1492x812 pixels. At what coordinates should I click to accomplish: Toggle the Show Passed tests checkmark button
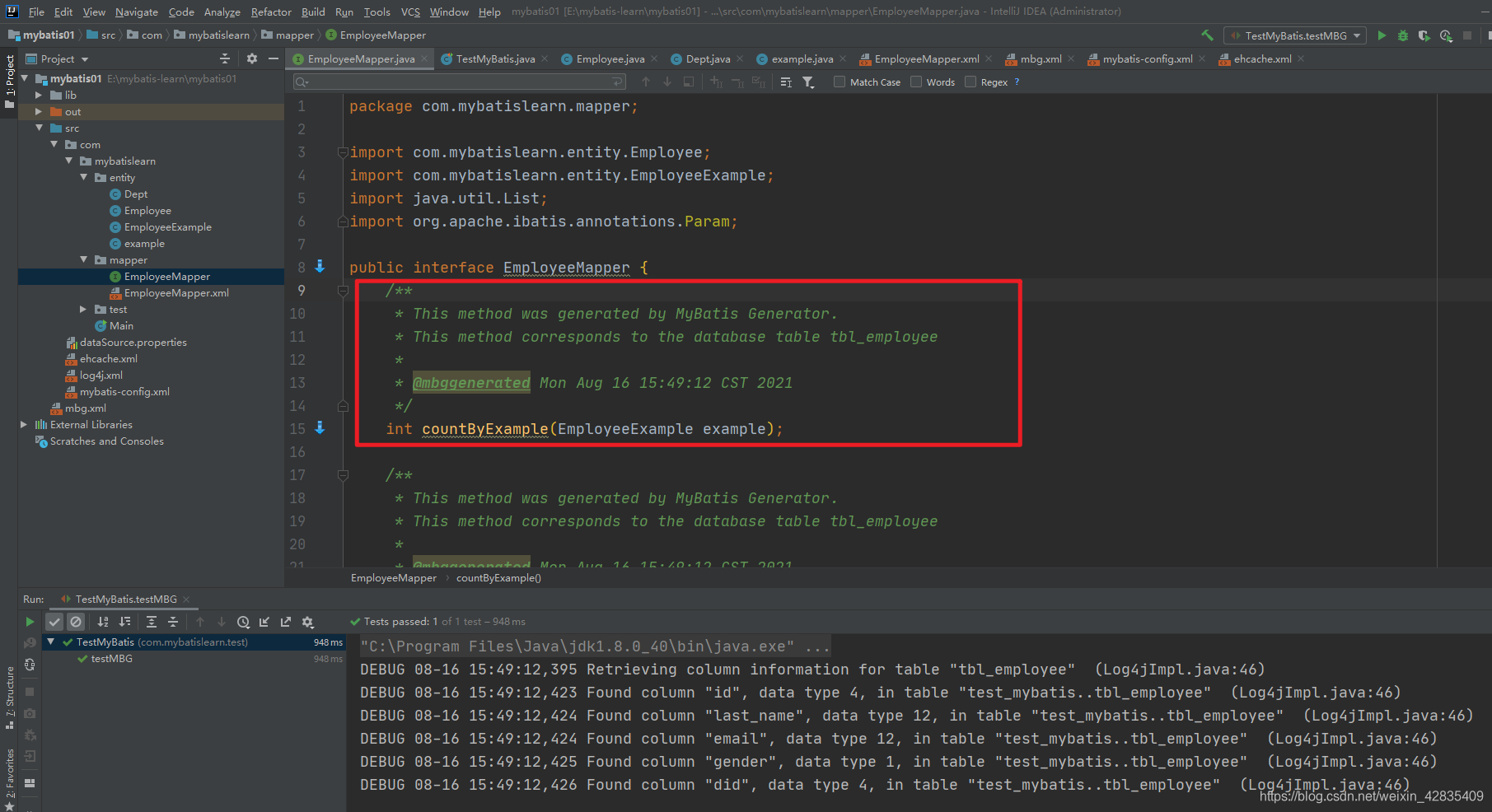coord(54,622)
